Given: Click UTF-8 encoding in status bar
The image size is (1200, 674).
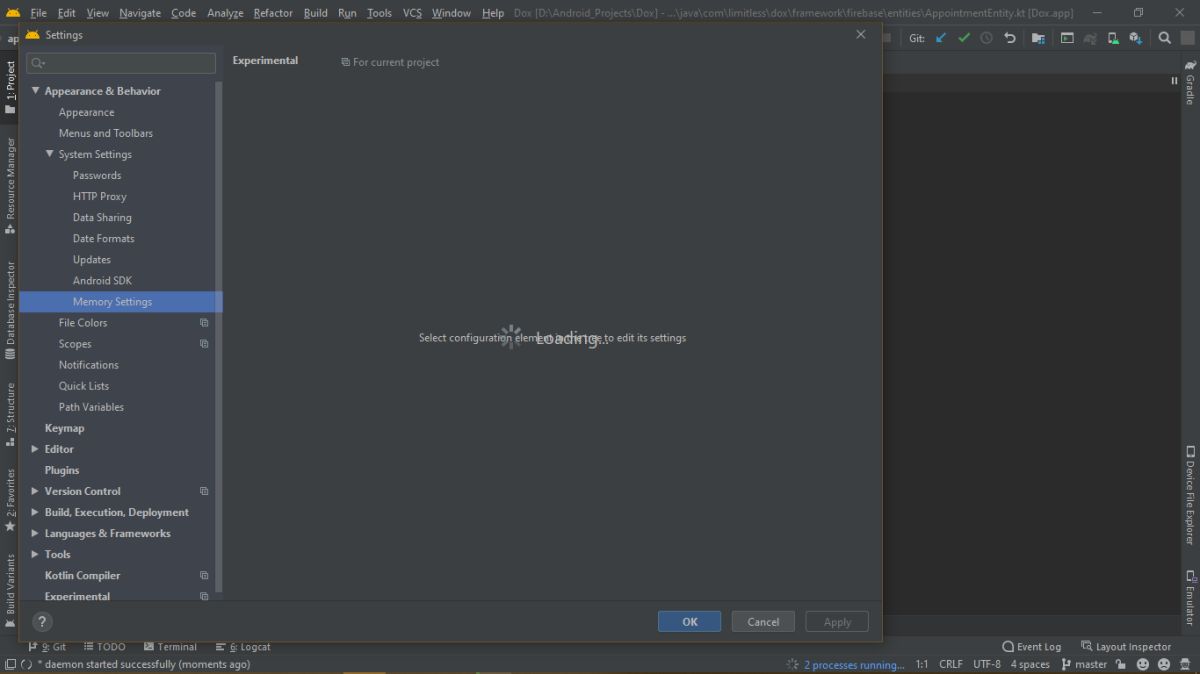Looking at the screenshot, I should coord(987,664).
